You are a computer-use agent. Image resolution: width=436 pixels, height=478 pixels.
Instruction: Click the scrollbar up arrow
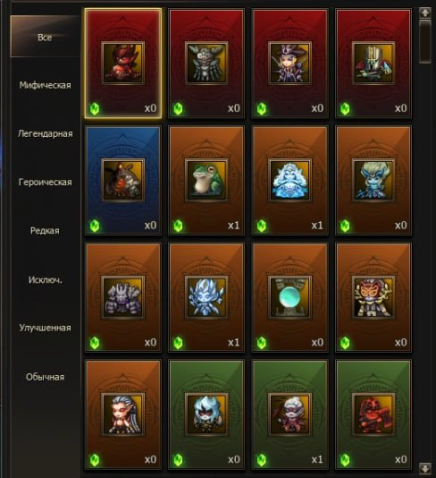coord(425,13)
